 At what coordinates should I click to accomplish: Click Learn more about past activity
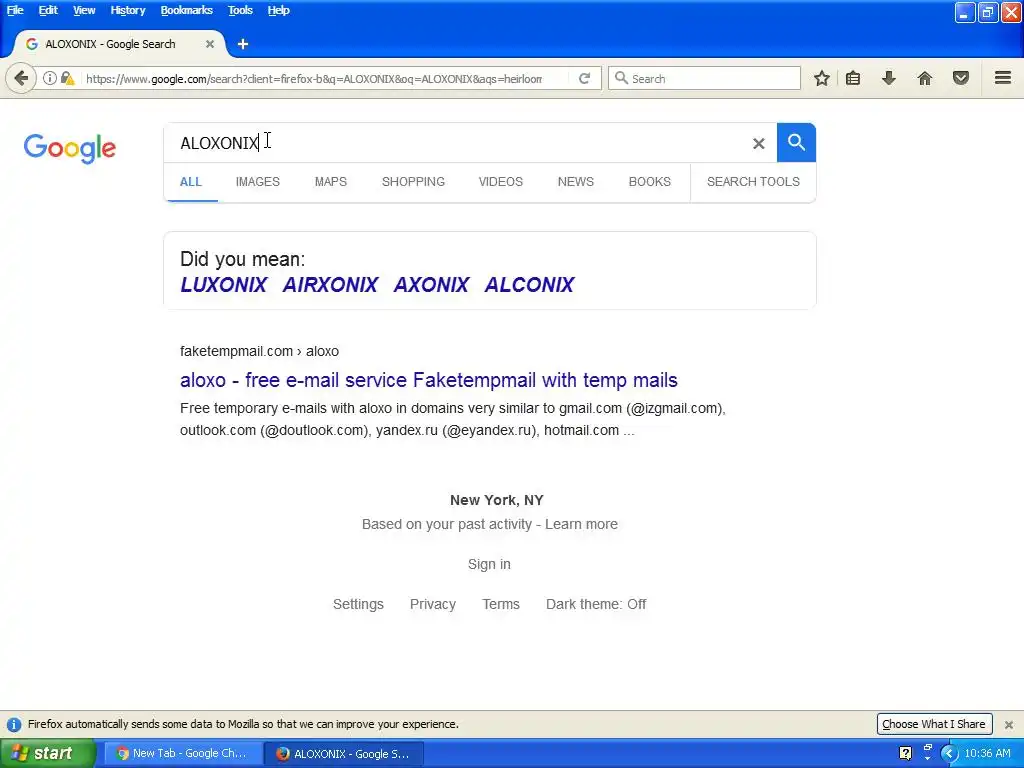click(581, 524)
